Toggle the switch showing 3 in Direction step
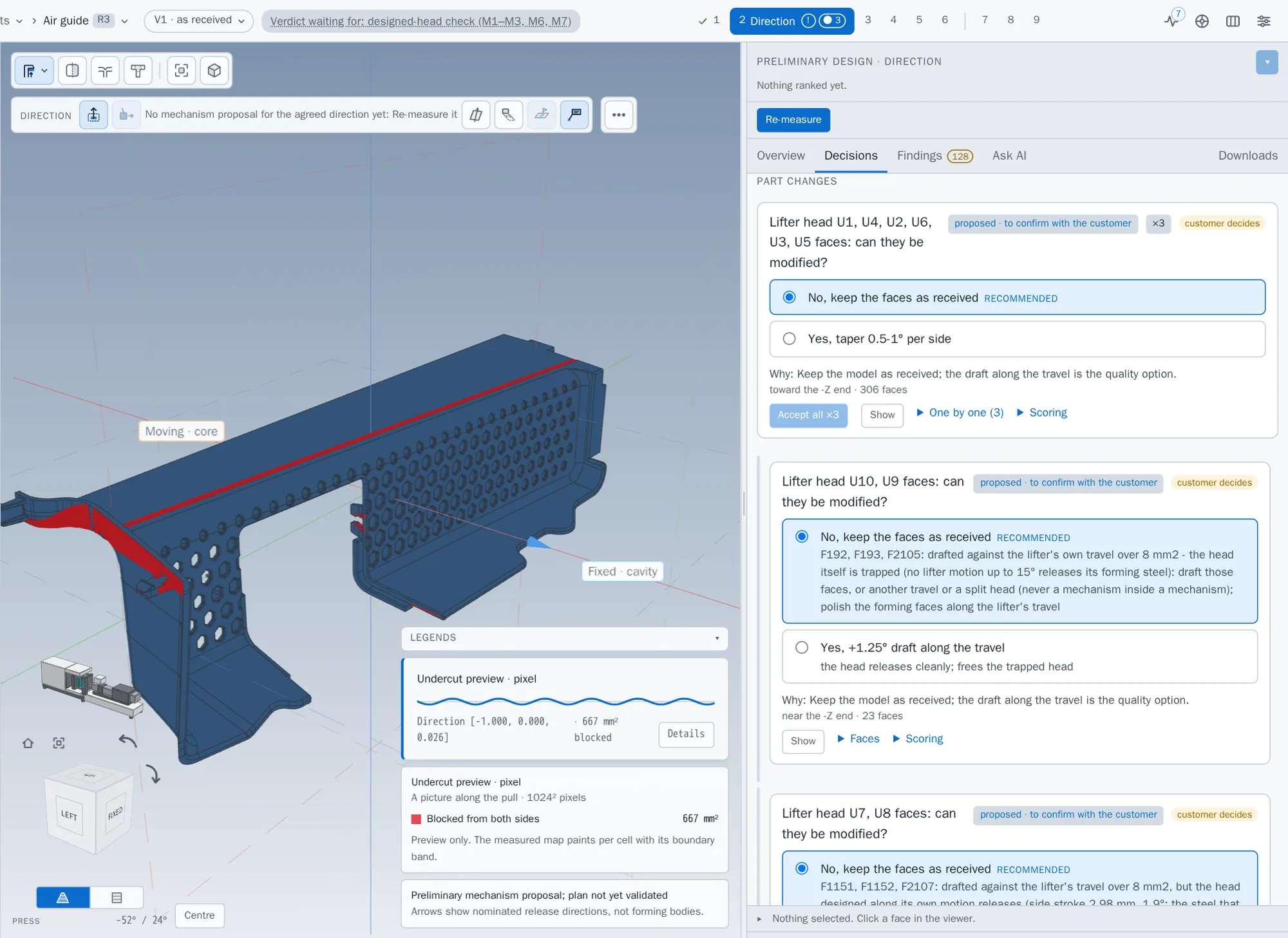The height and width of the screenshot is (938, 1288). (x=831, y=21)
